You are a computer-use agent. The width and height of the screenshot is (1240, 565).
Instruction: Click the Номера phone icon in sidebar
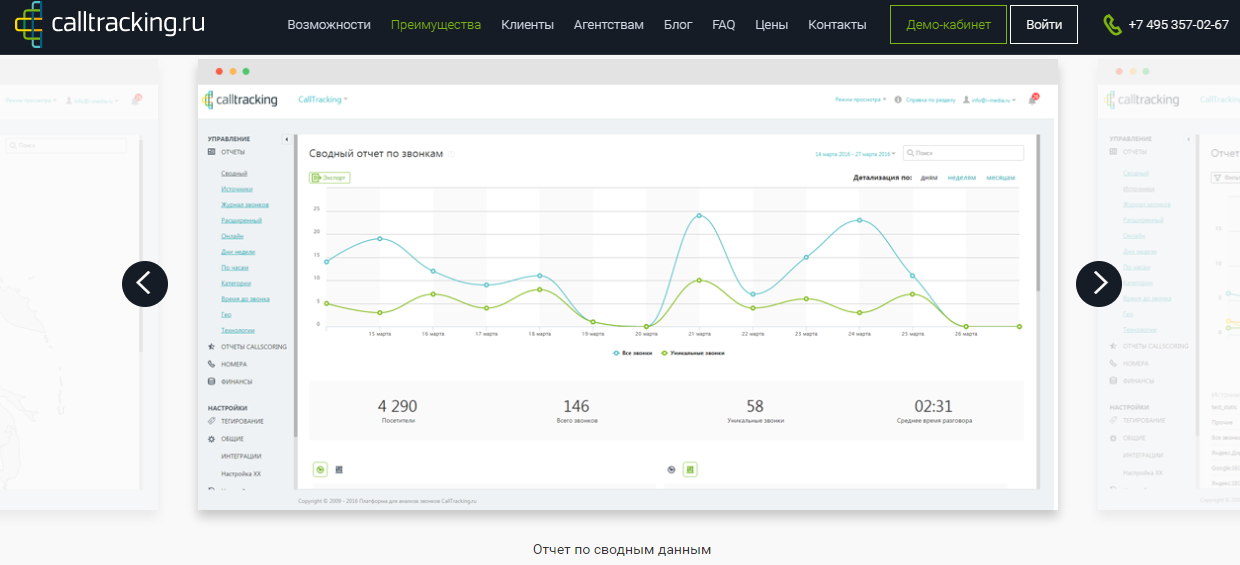click(x=211, y=364)
